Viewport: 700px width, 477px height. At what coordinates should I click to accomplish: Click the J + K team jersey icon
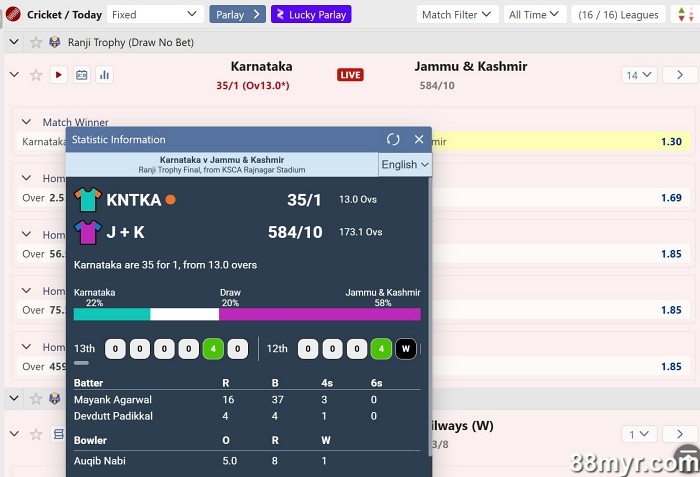pos(88,232)
